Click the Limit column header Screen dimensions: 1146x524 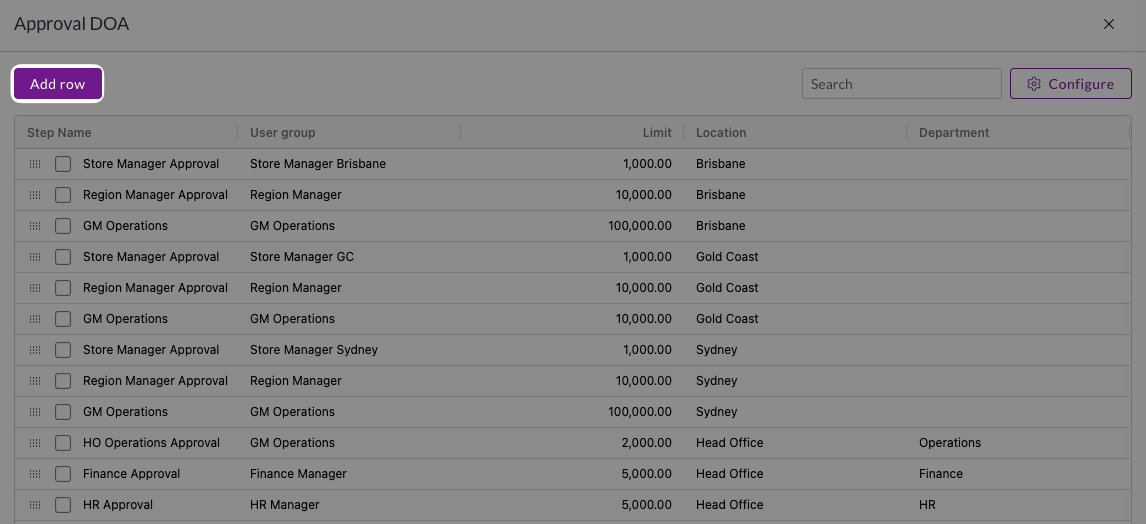point(657,133)
